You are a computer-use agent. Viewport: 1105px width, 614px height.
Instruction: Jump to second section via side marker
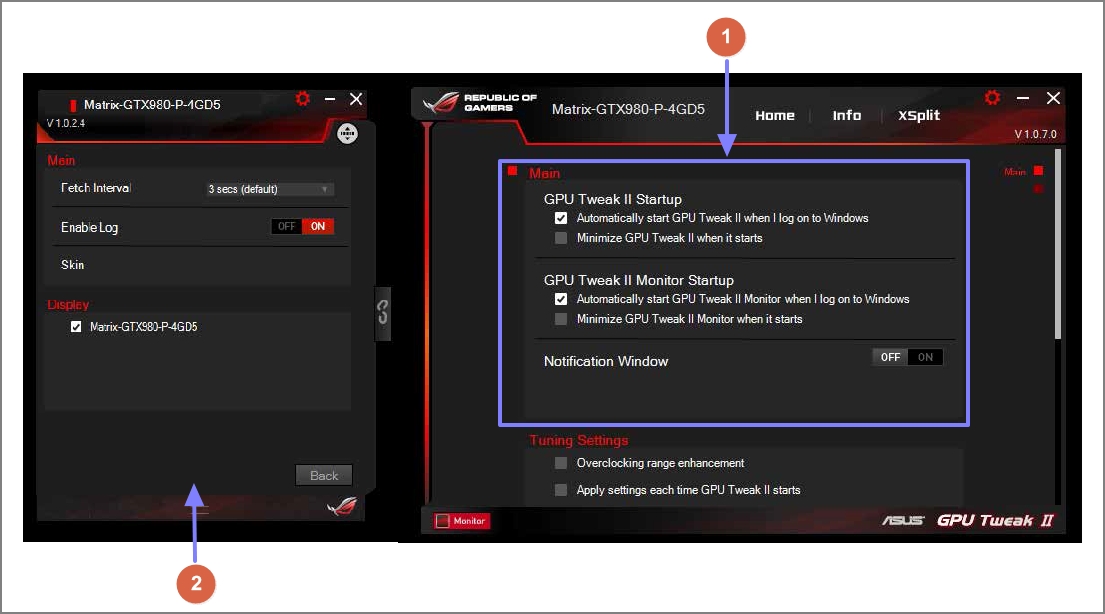(1038, 188)
